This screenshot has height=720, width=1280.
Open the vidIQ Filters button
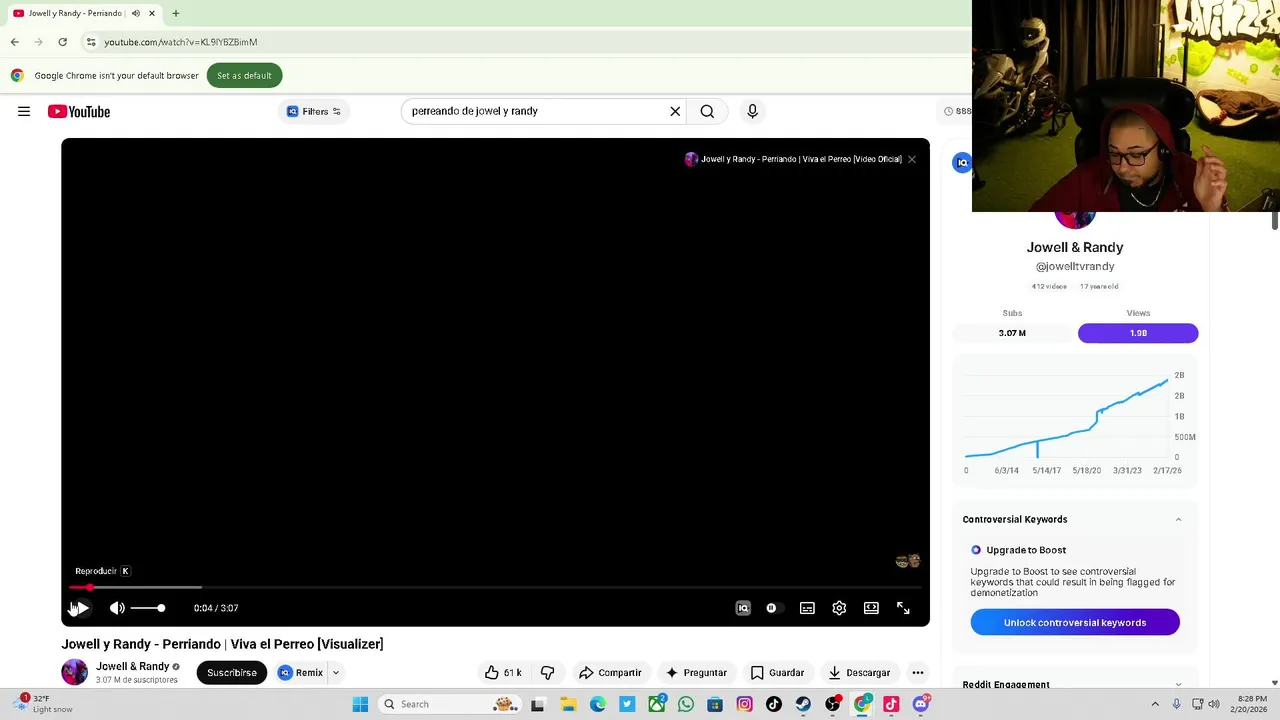click(x=314, y=111)
